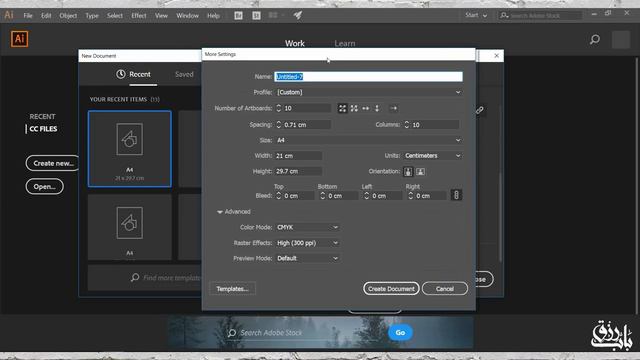Click the Search Adobe Stock field in top bar
The image size is (640, 360).
coord(540,16)
